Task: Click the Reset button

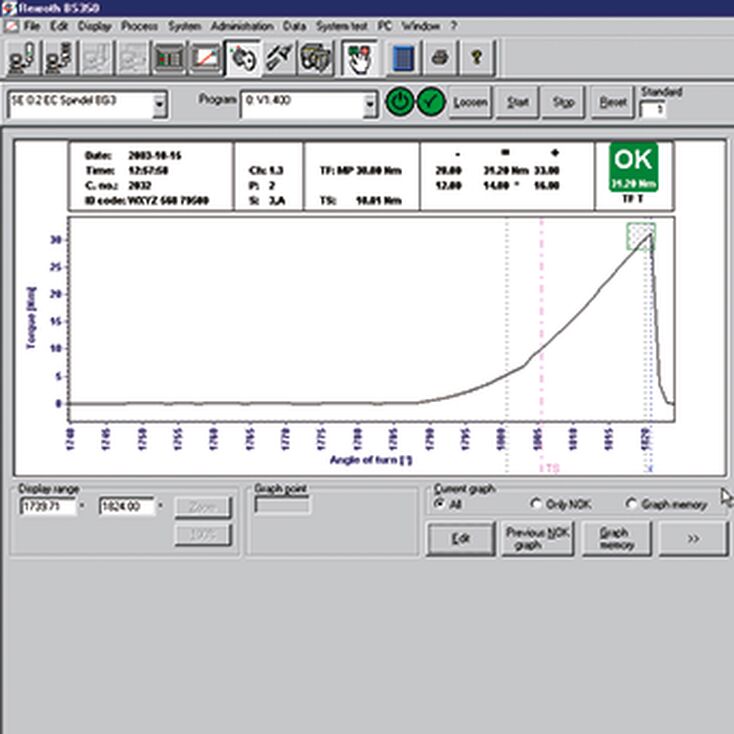Action: pyautogui.click(x=613, y=102)
